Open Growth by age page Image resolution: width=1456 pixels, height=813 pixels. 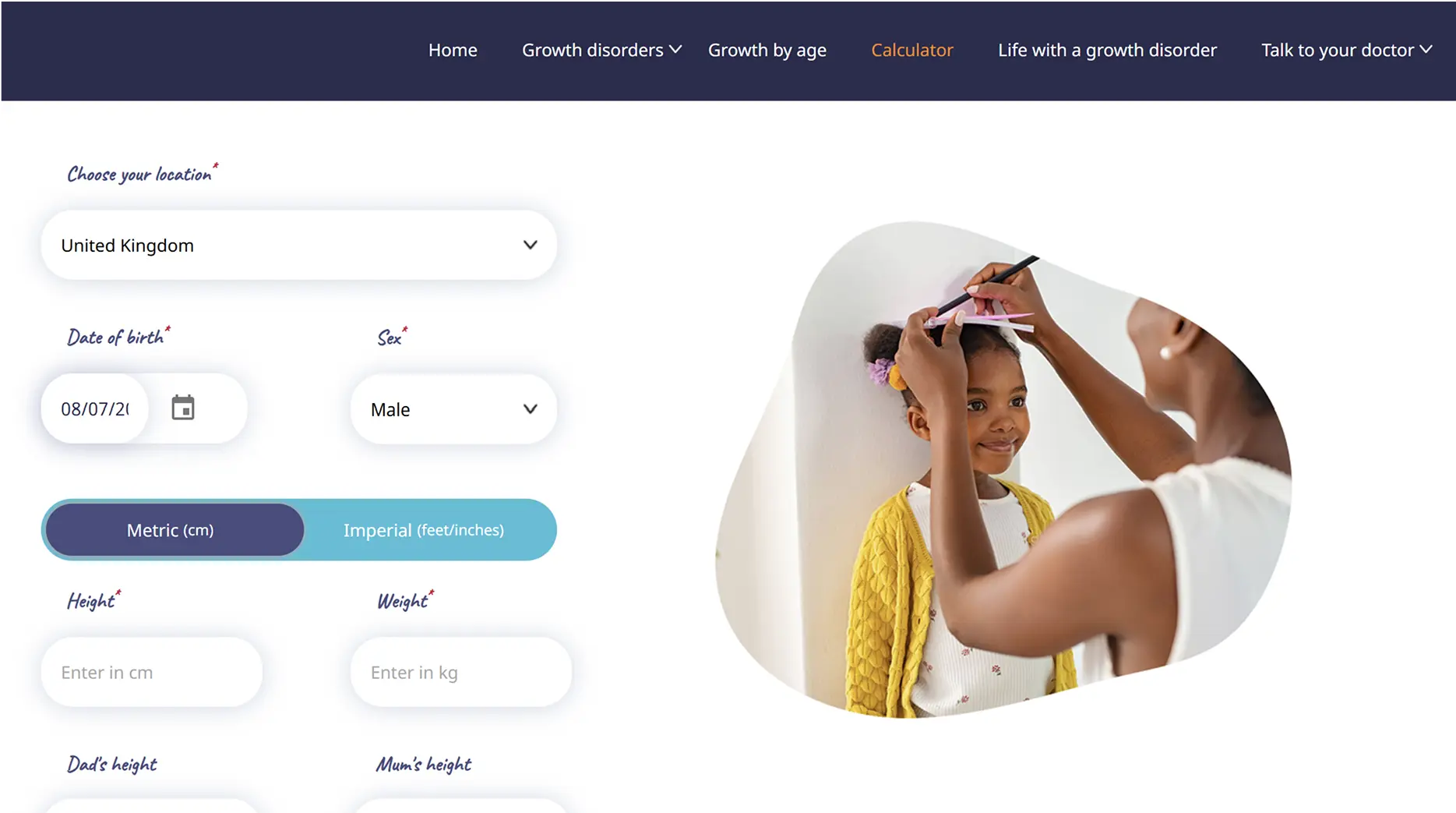(x=767, y=50)
